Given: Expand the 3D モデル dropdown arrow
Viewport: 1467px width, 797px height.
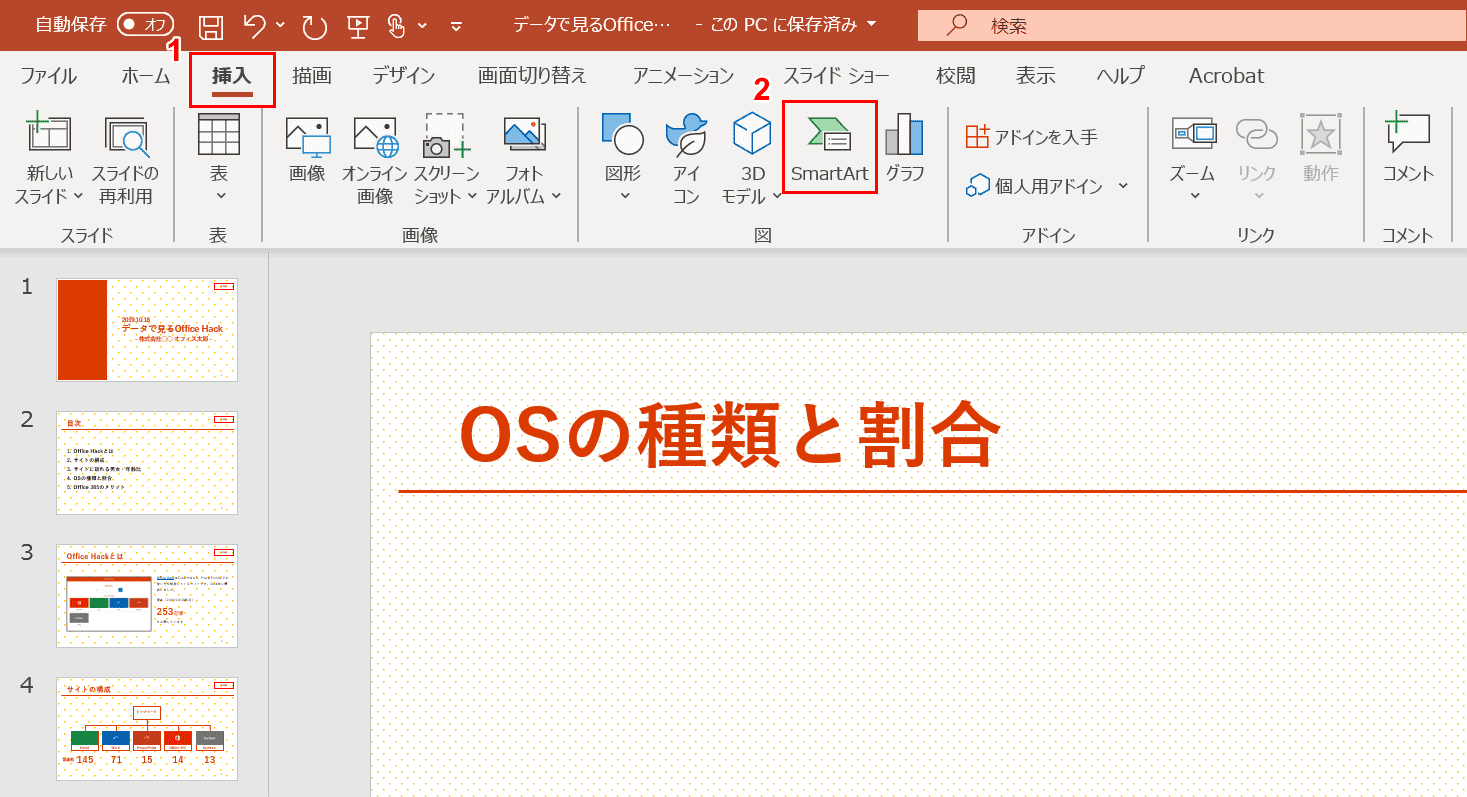Looking at the screenshot, I should 777,196.
